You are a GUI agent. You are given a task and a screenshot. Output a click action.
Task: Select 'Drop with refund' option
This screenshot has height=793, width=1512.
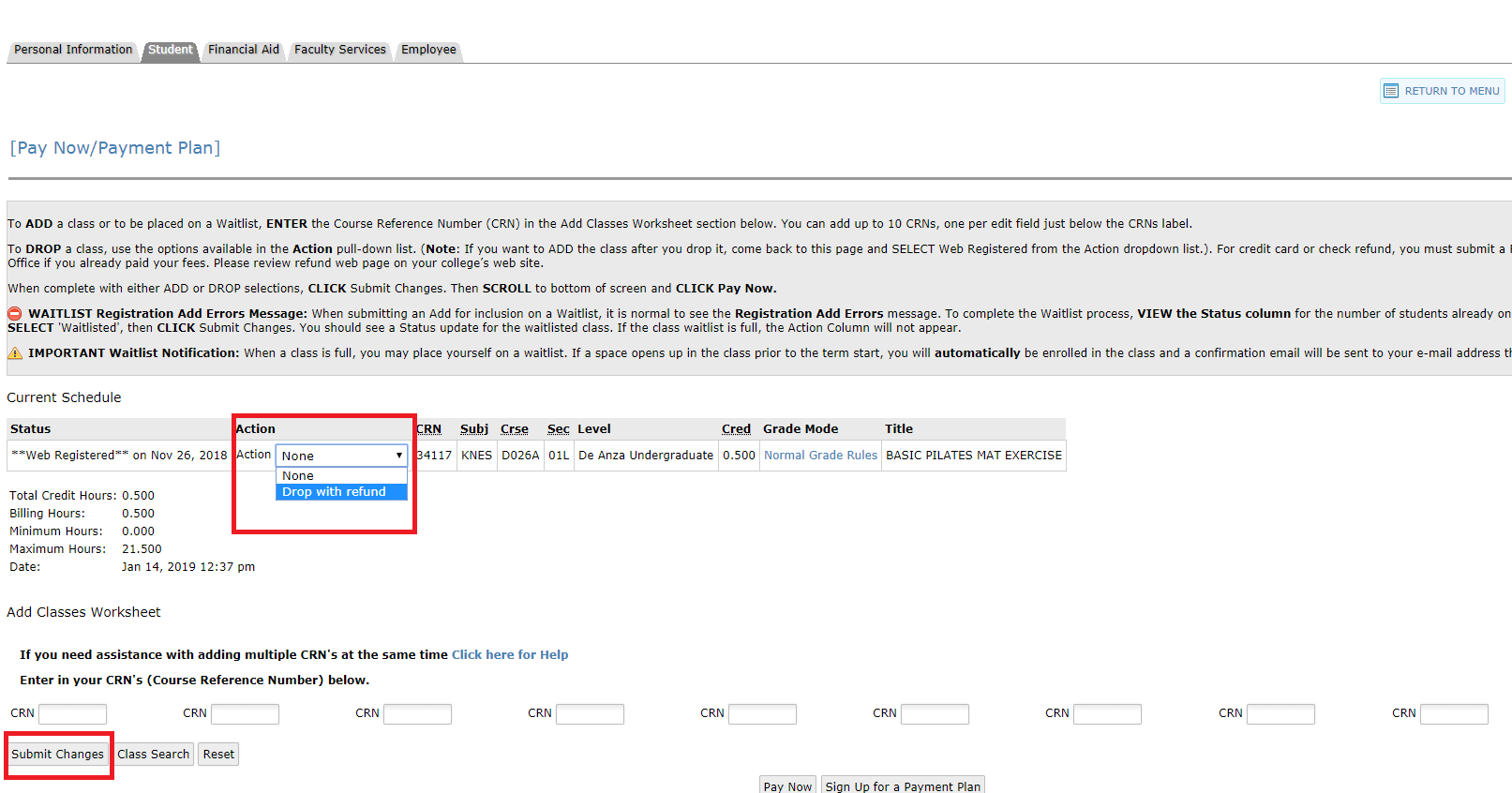pos(335,492)
